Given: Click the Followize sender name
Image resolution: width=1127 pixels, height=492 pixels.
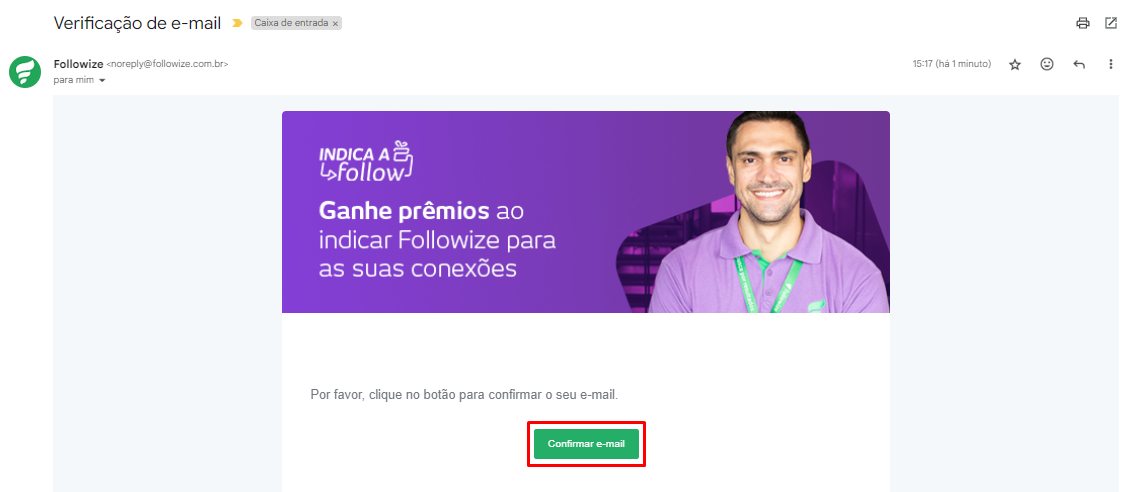Looking at the screenshot, I should pyautogui.click(x=78, y=64).
